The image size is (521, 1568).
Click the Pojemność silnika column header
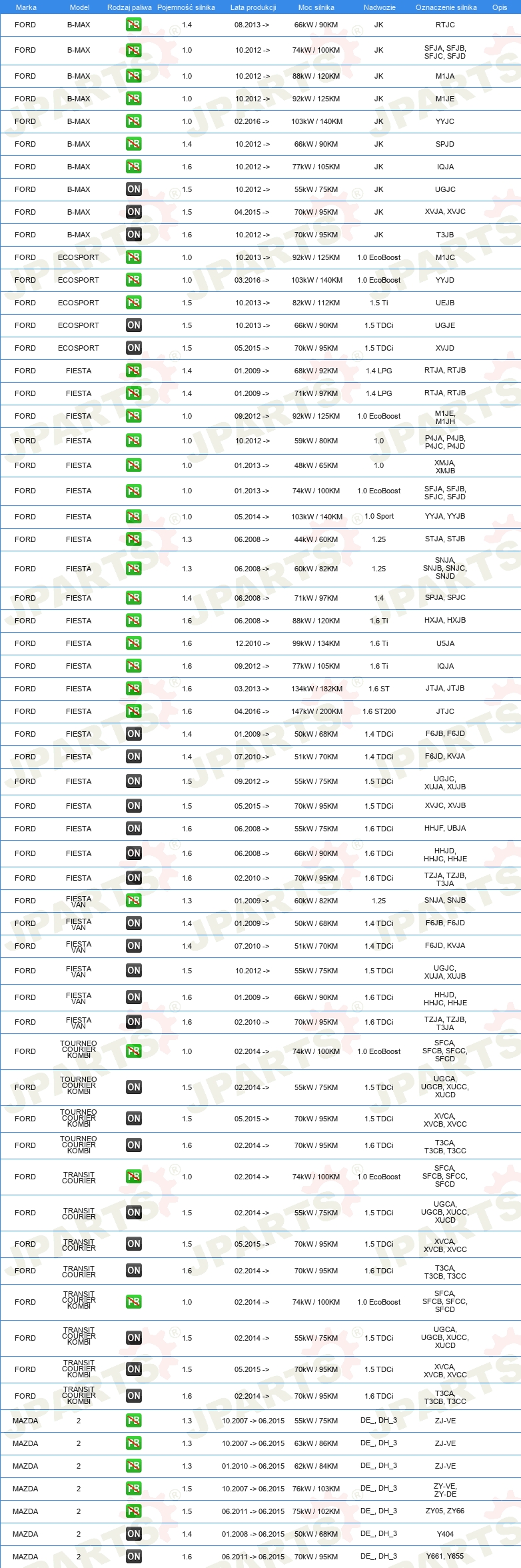[186, 7]
